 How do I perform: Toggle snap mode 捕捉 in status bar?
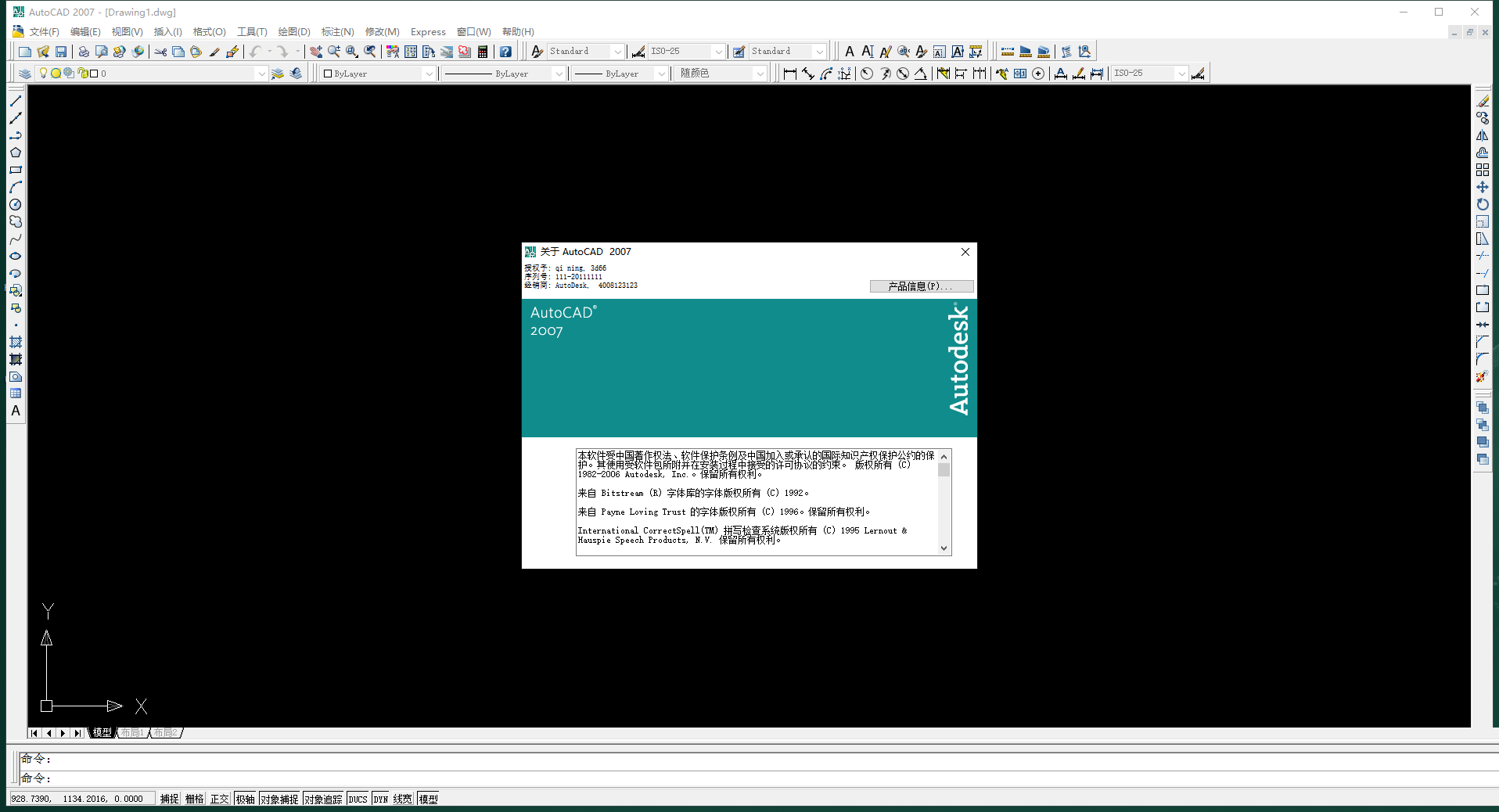click(169, 799)
